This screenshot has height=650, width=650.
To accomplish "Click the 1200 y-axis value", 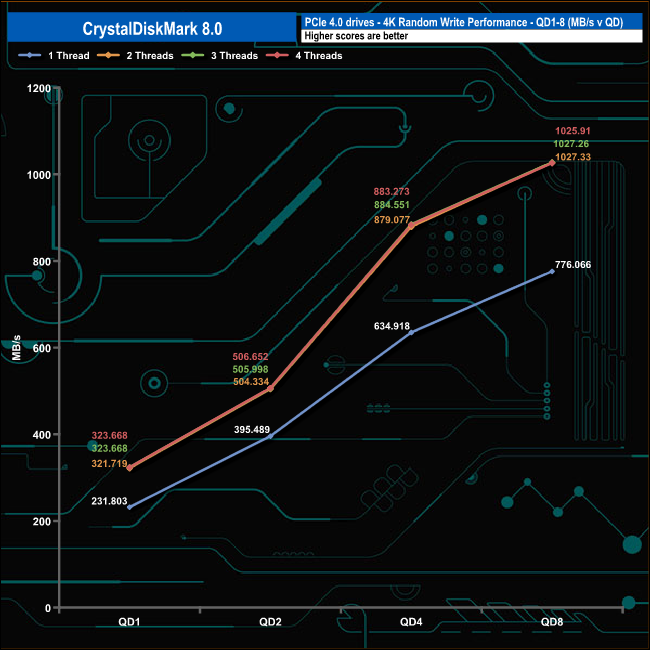I will click(x=39, y=88).
